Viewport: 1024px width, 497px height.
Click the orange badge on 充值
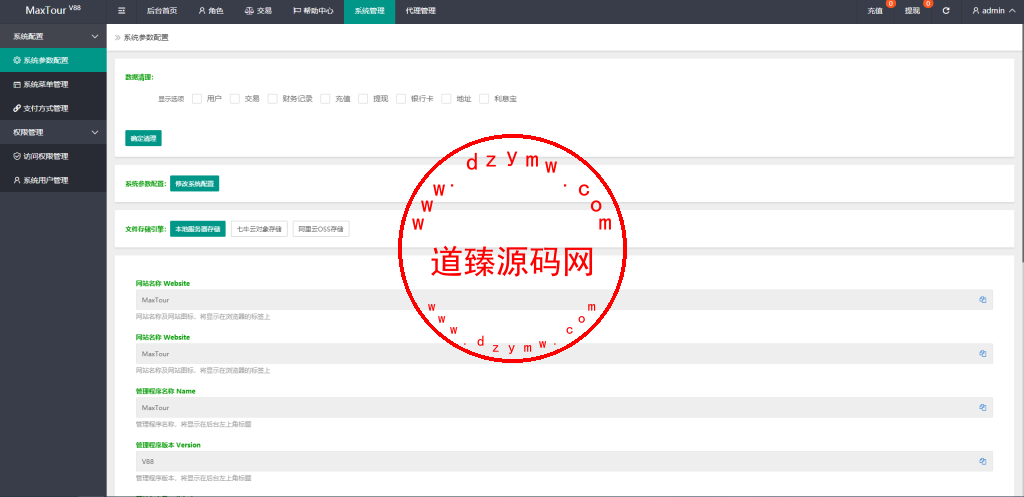tap(891, 4)
